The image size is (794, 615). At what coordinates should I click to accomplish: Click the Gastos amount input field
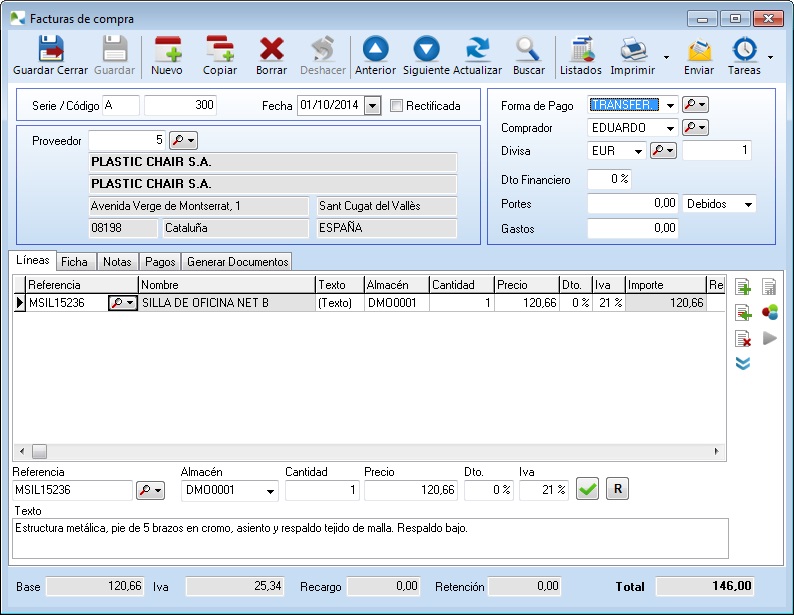point(632,229)
